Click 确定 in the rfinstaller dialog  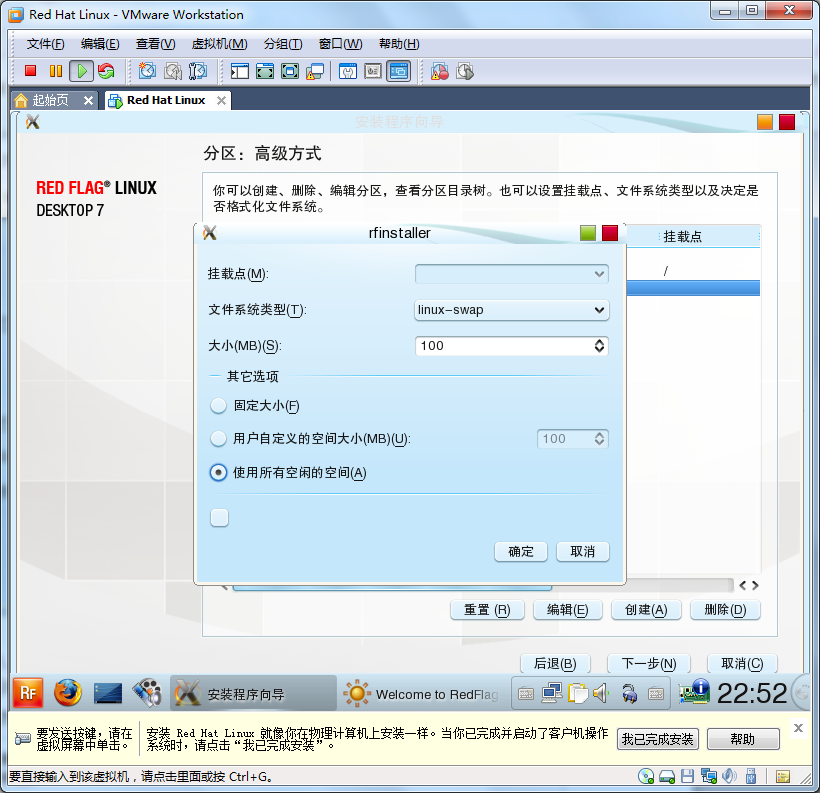[521, 551]
